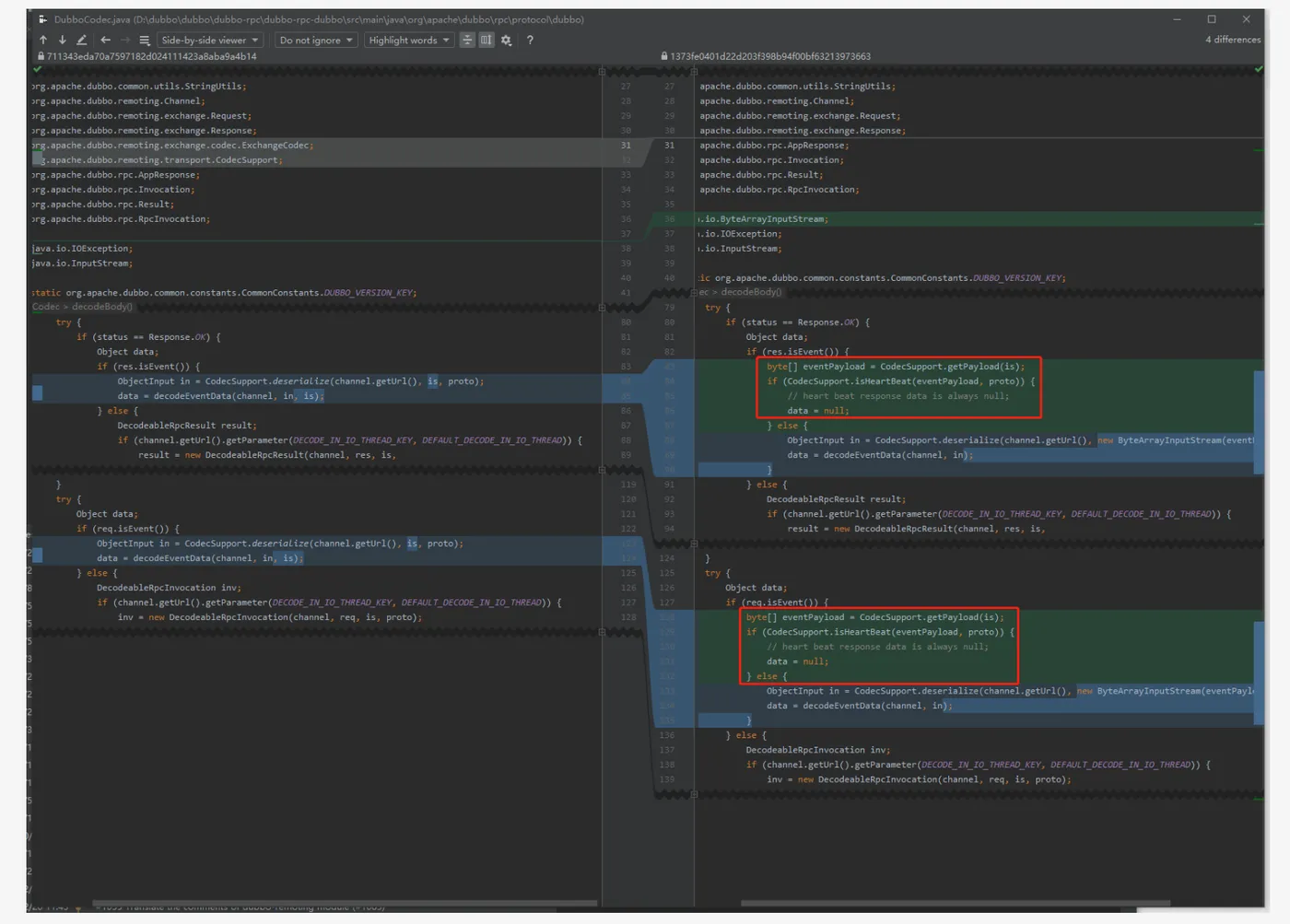
Task: Click 'apache.dubbo.rpc.AppResponse;' in right pane
Action: pyautogui.click(x=774, y=146)
